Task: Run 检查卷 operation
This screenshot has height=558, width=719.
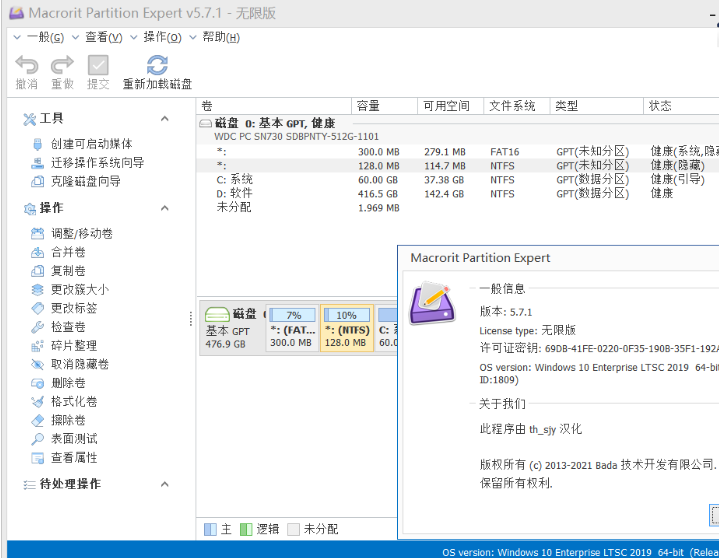Action: pyautogui.click(x=68, y=327)
